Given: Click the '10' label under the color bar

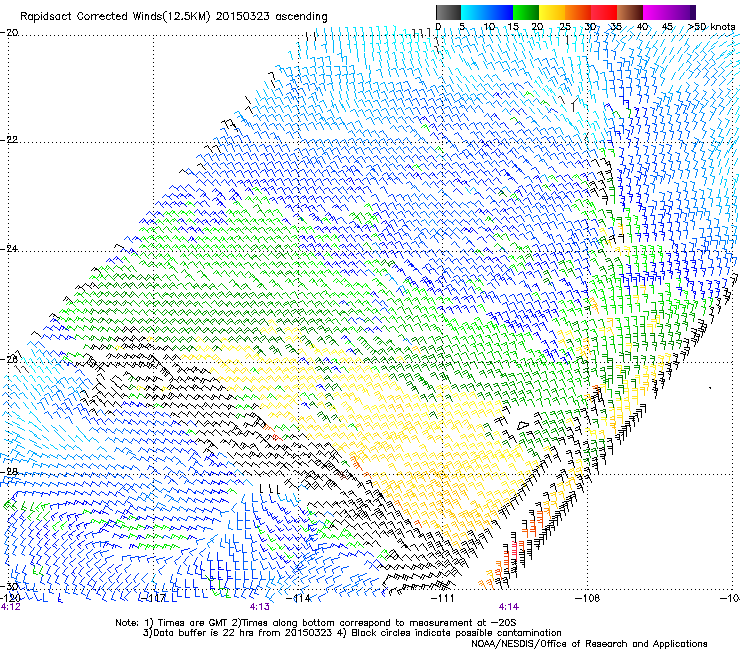Looking at the screenshot, I should click(x=489, y=27).
